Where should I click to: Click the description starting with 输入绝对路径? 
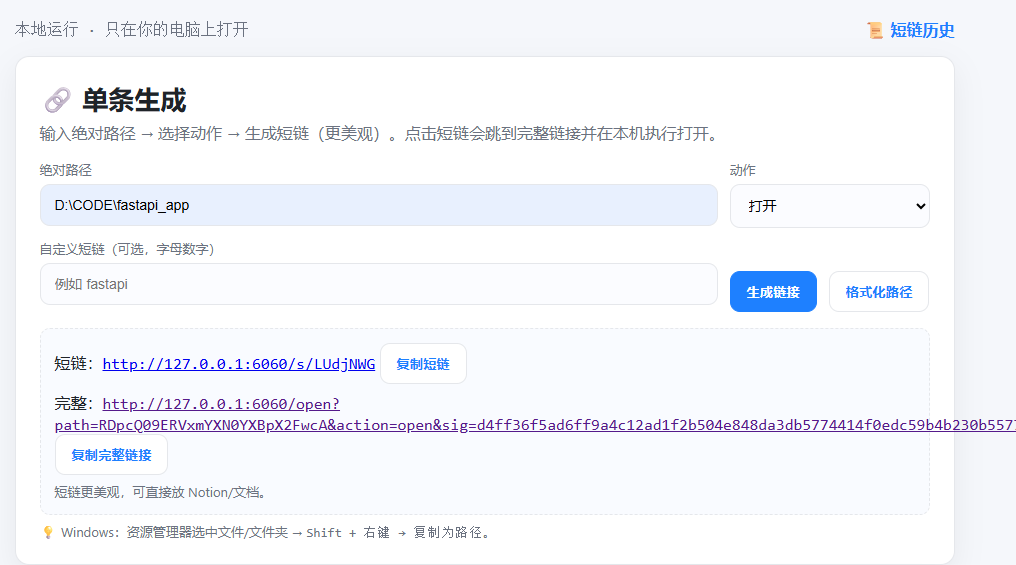point(380,134)
